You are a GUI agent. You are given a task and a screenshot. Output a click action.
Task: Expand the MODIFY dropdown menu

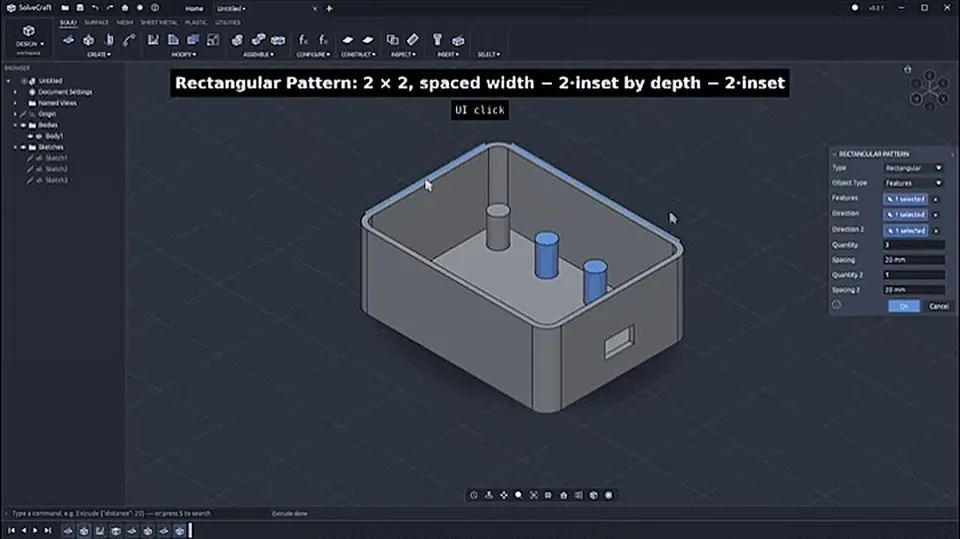click(184, 55)
